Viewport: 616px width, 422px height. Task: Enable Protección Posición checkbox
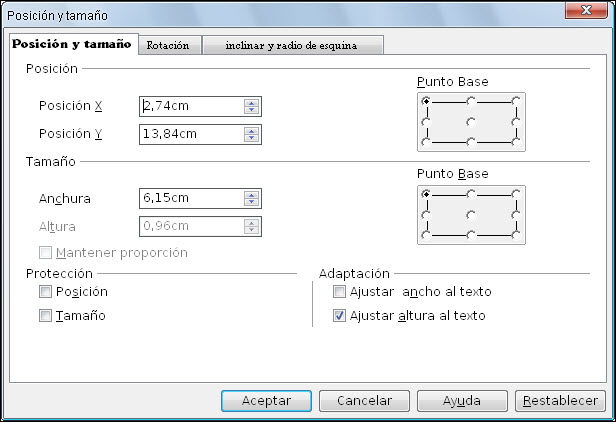coord(45,292)
